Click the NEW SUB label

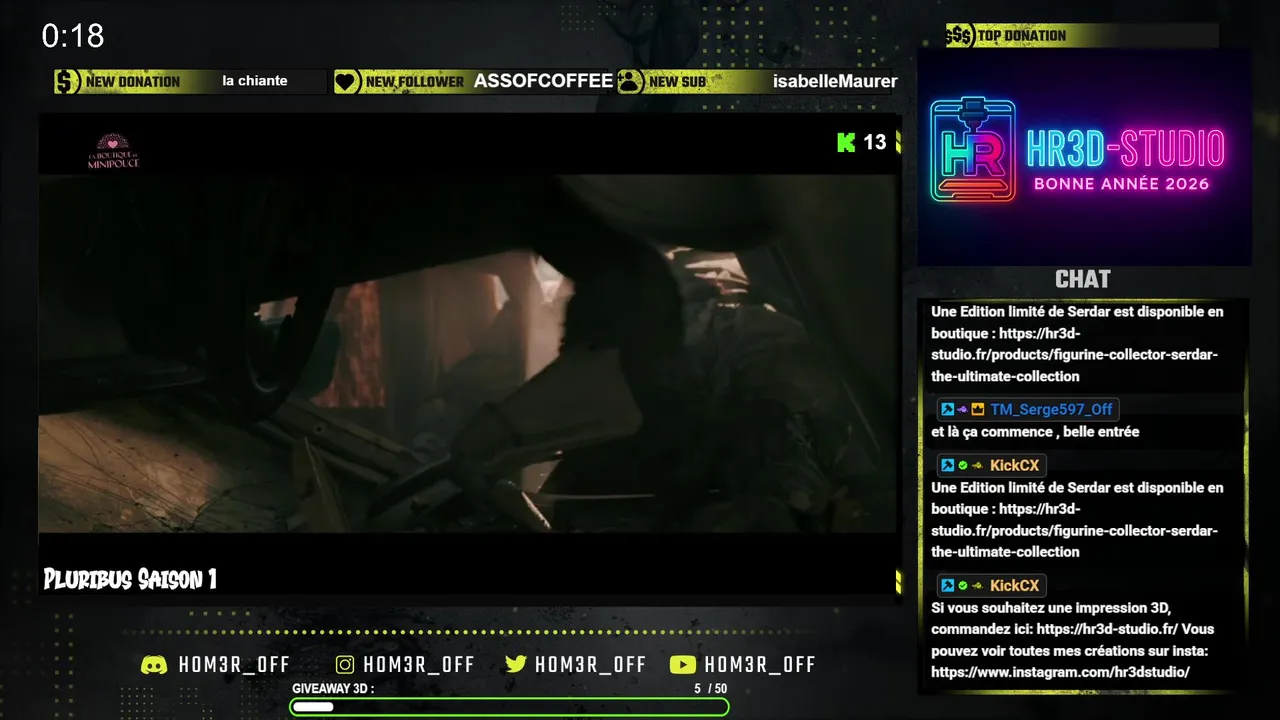coord(678,82)
